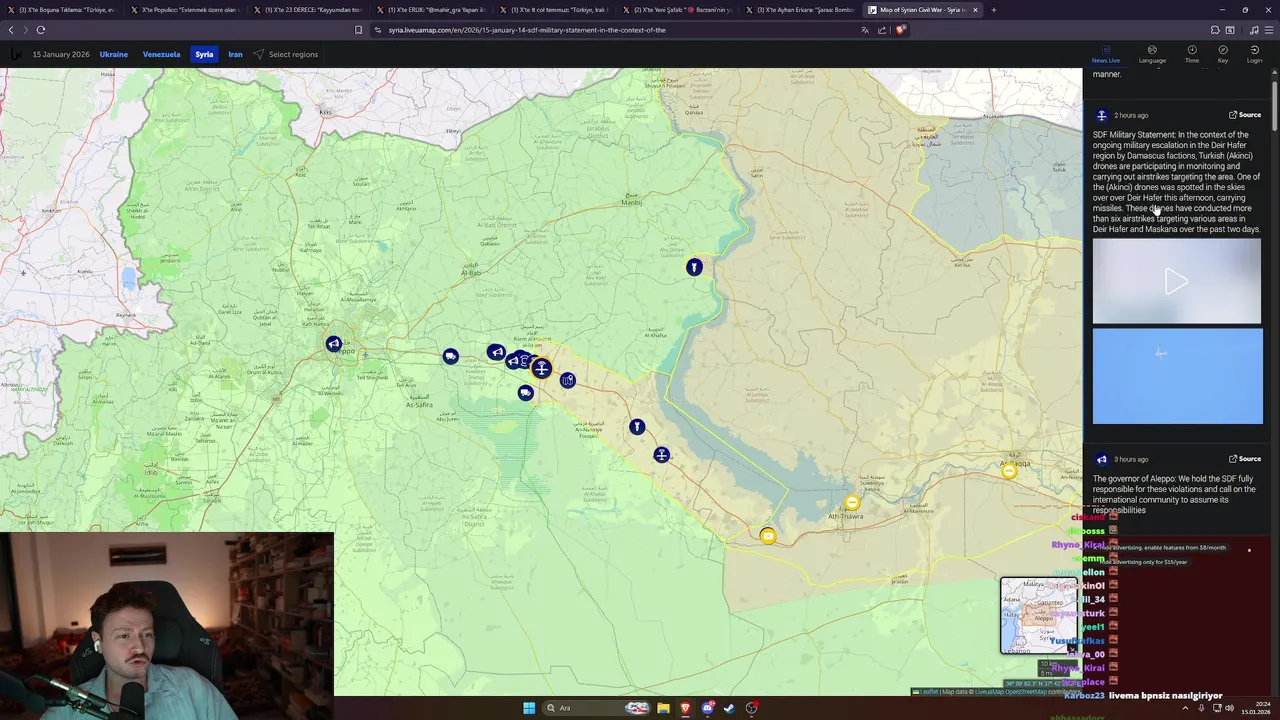Play the video in the SDF statement post
The width and height of the screenshot is (1280, 720).
[x=1177, y=282]
